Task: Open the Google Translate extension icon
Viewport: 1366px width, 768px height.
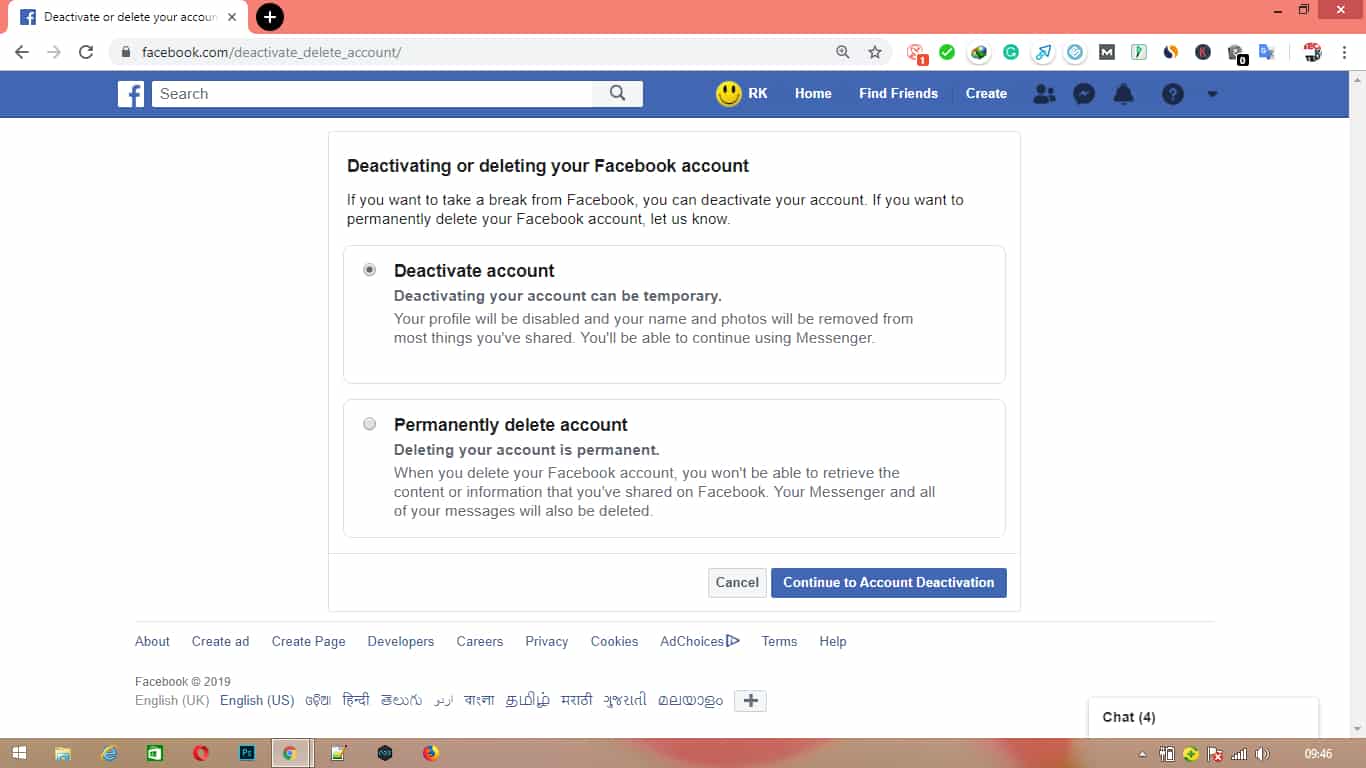Action: 1267,52
